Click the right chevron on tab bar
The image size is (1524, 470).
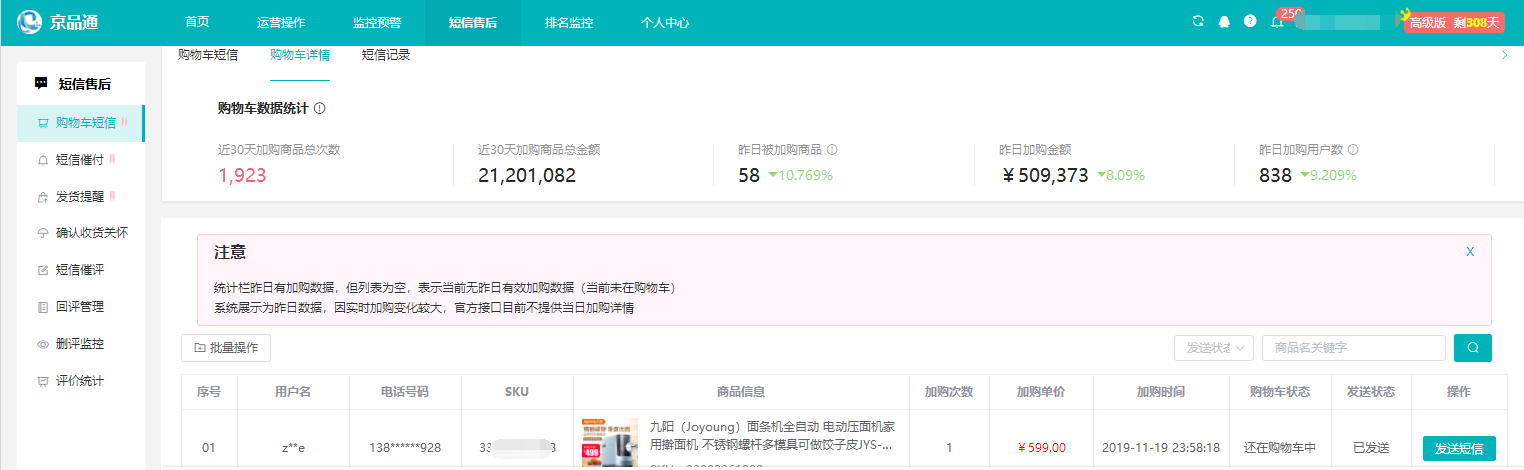pos(1505,56)
